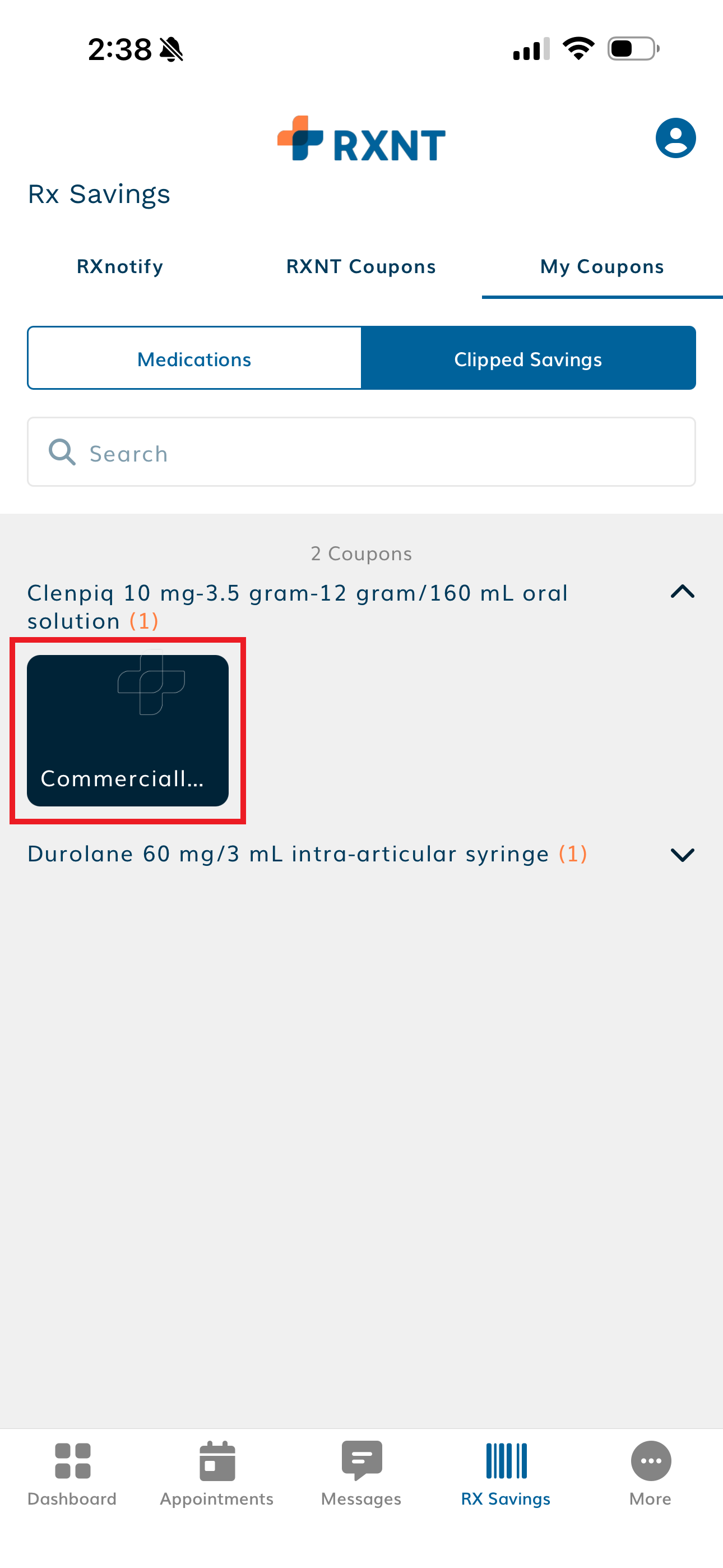Select the My Coupons tab
This screenshot has height=1568, width=723.
click(x=602, y=266)
